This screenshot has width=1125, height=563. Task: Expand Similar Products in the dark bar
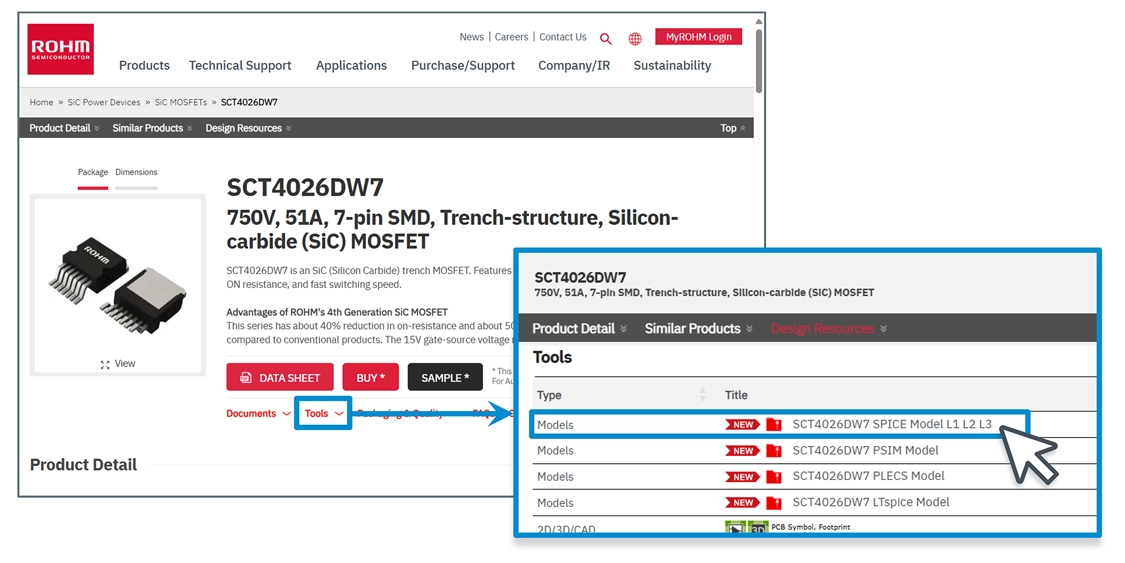coord(152,128)
